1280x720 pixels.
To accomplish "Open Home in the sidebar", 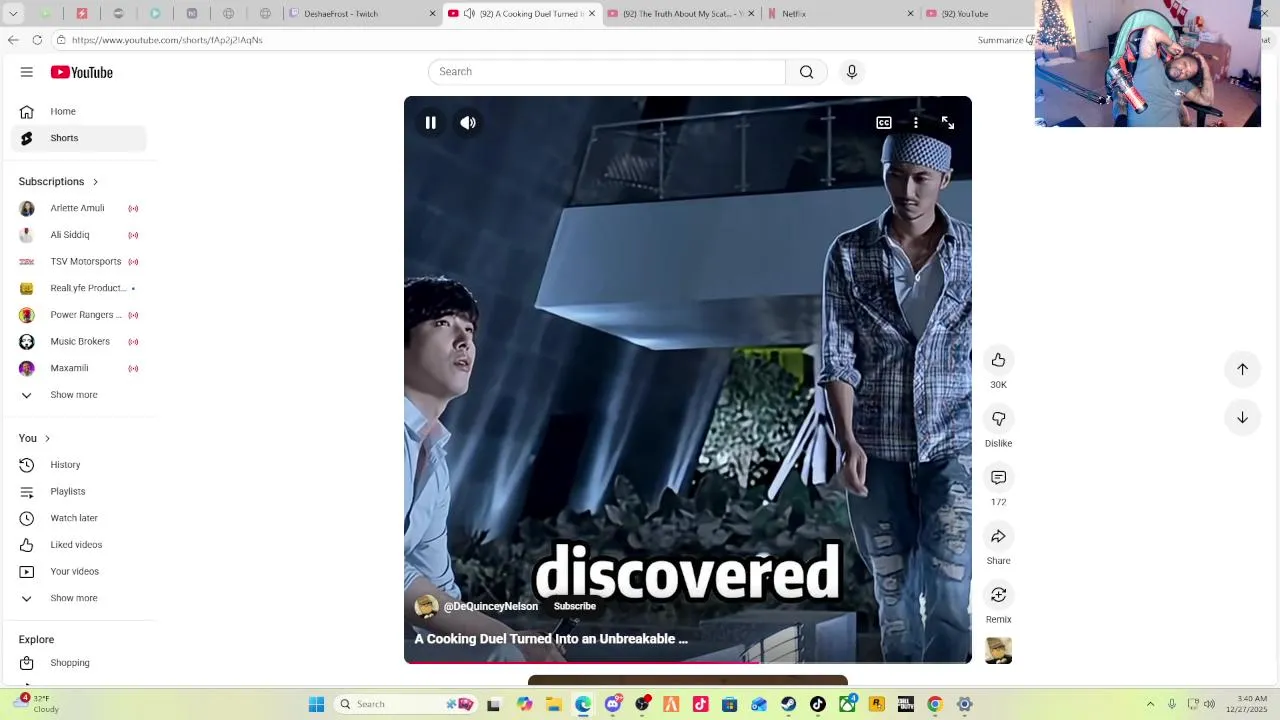I will click(x=78, y=111).
